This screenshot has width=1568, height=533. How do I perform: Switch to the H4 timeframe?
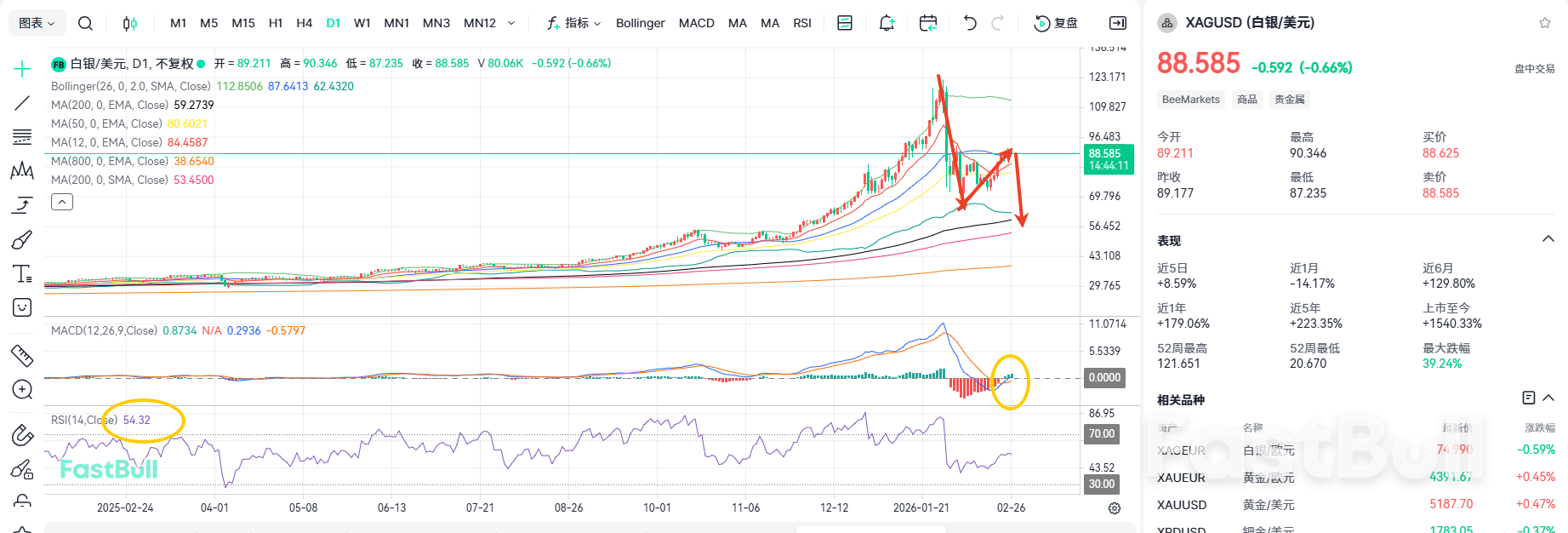pos(304,23)
